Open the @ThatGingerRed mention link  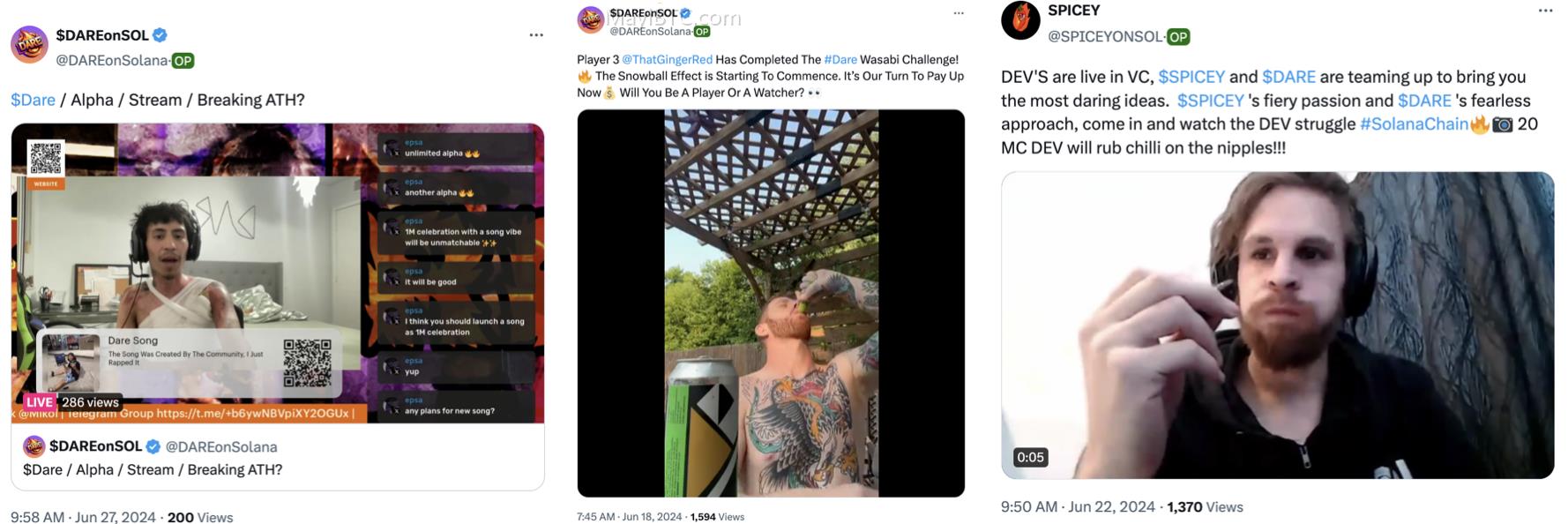pyautogui.click(x=667, y=59)
